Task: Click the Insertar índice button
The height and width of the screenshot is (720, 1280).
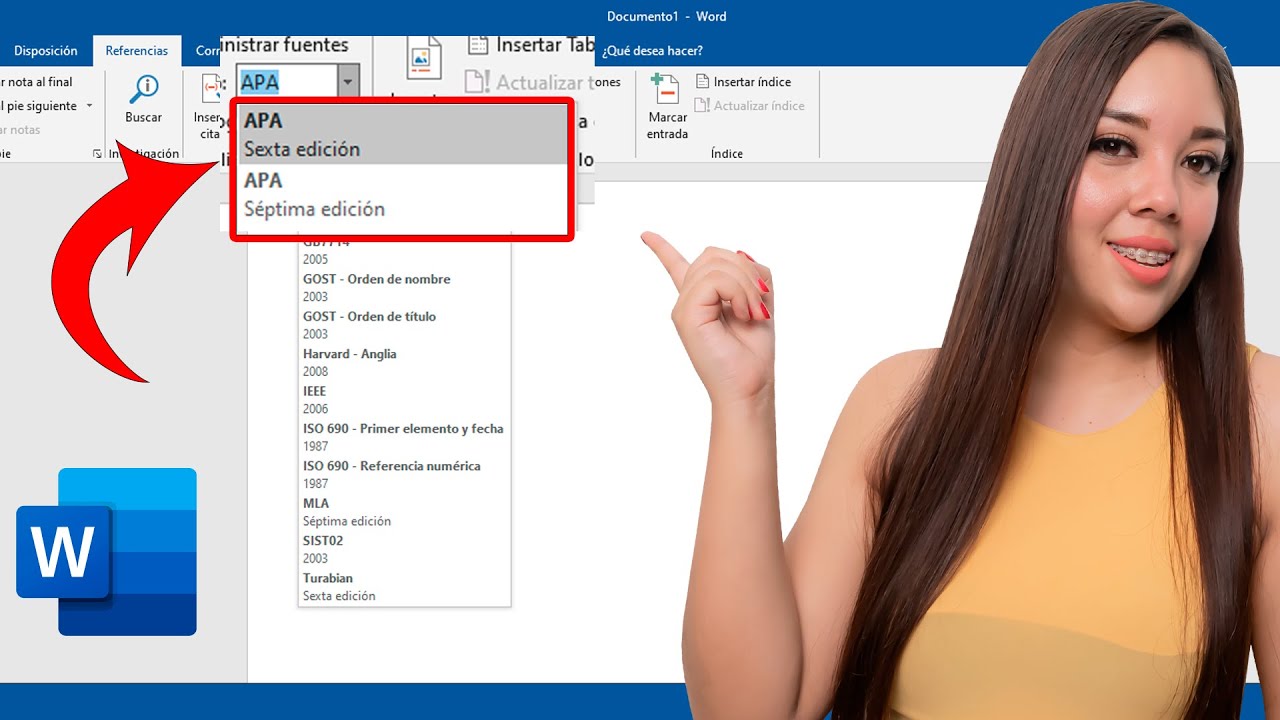Action: 742,82
